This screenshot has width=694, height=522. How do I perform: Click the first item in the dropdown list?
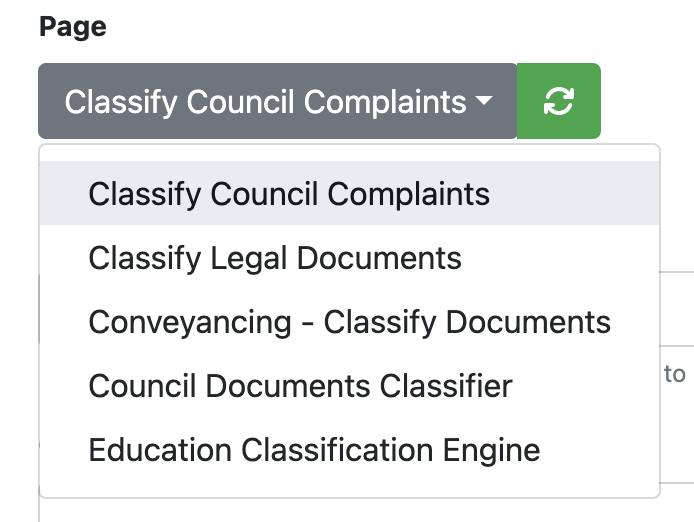(289, 193)
